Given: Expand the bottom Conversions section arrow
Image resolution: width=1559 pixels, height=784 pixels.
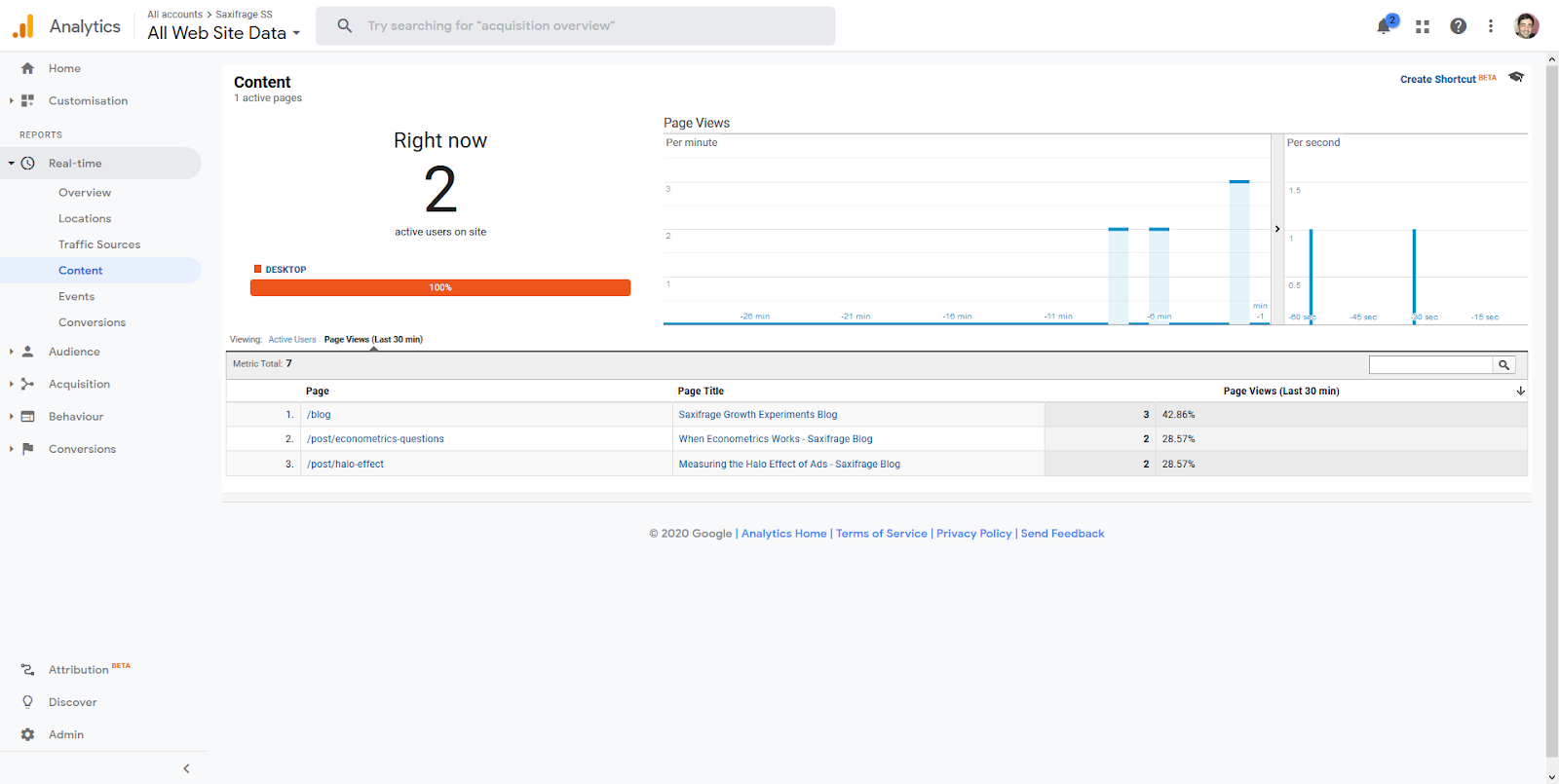Looking at the screenshot, I should [11, 449].
